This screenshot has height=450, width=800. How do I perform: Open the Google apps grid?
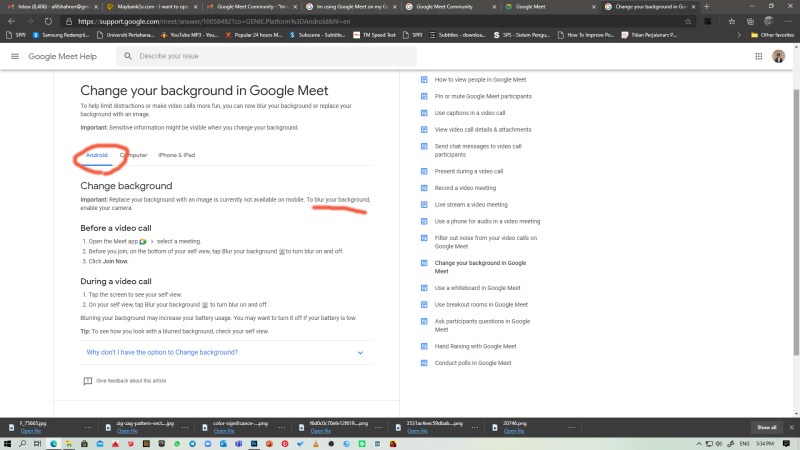758,56
